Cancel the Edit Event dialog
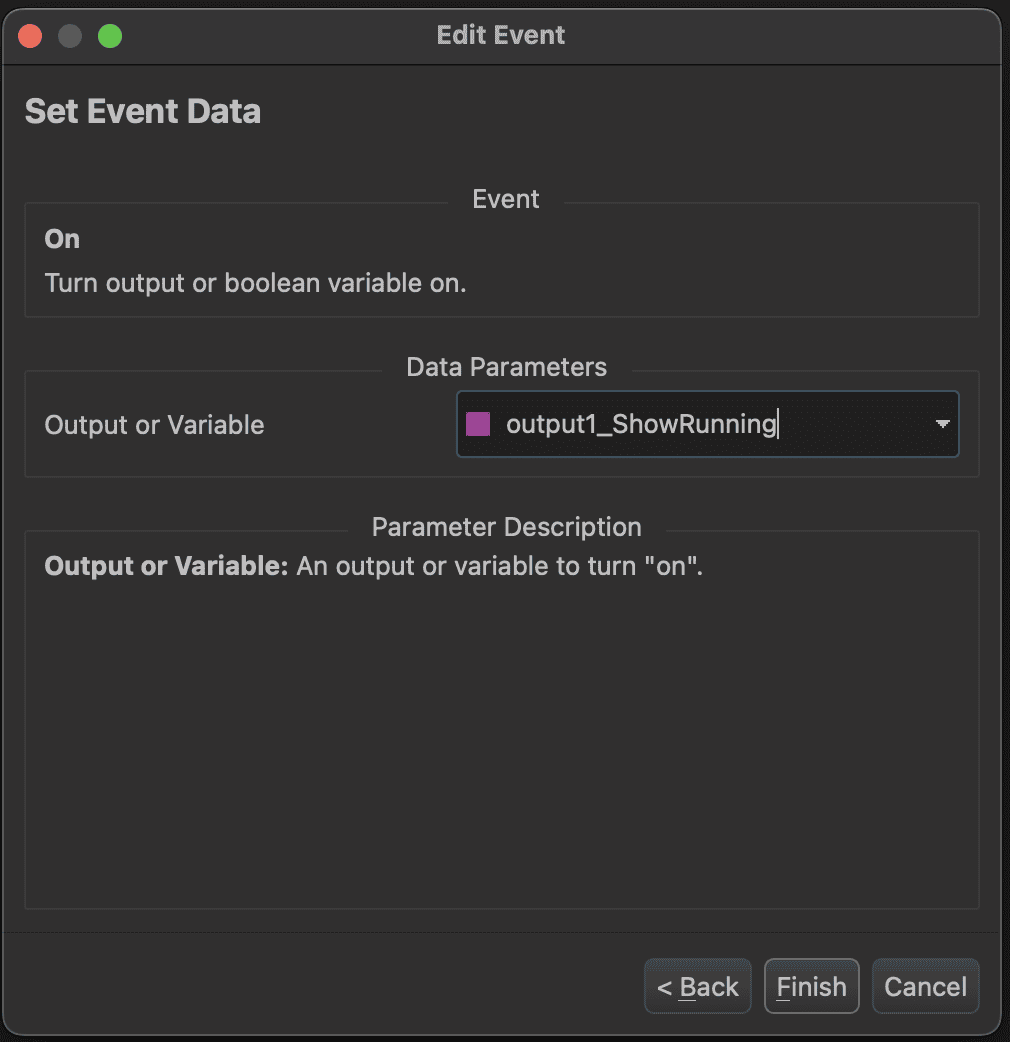1010x1042 pixels. (x=925, y=987)
